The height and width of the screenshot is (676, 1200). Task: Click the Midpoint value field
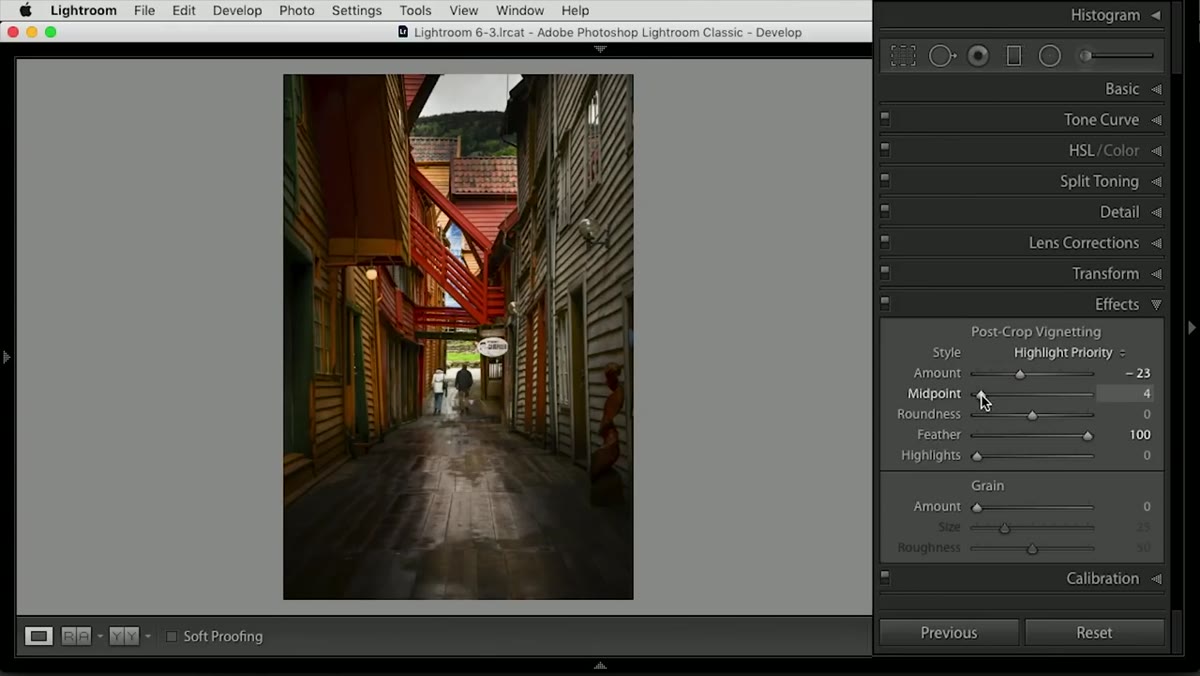click(1125, 394)
